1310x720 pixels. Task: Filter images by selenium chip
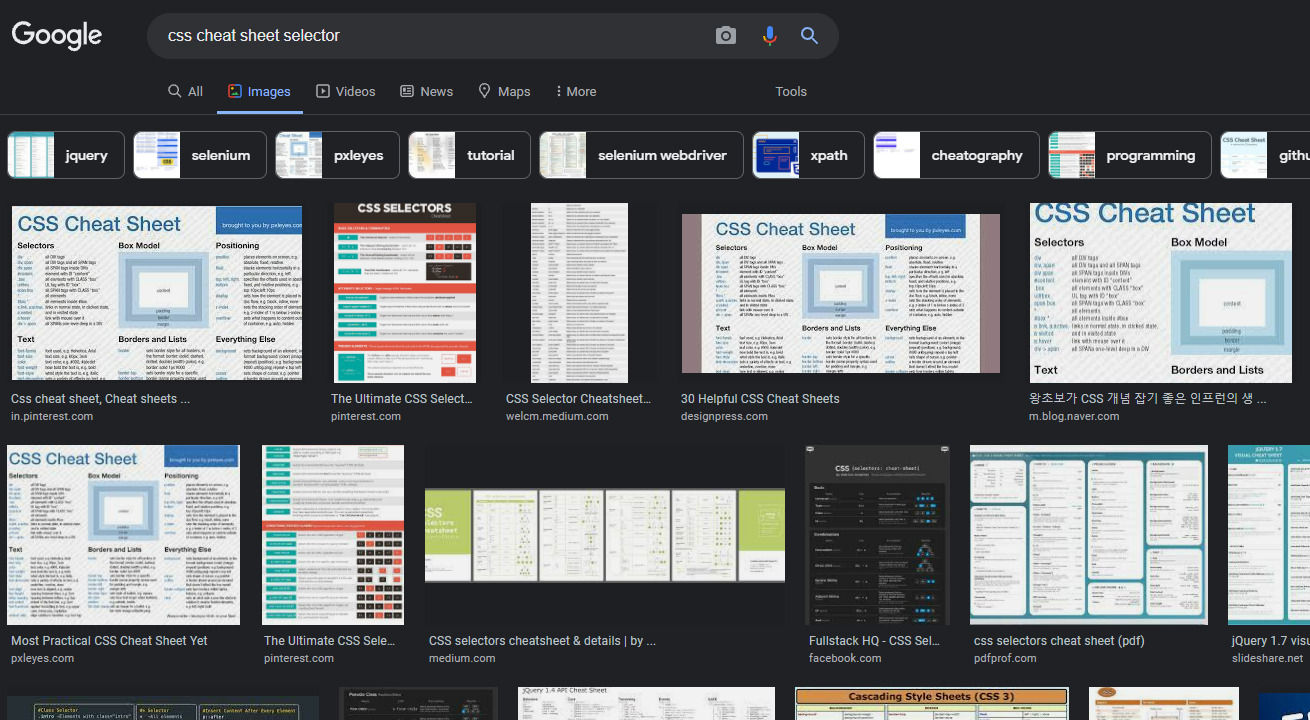tap(200, 155)
